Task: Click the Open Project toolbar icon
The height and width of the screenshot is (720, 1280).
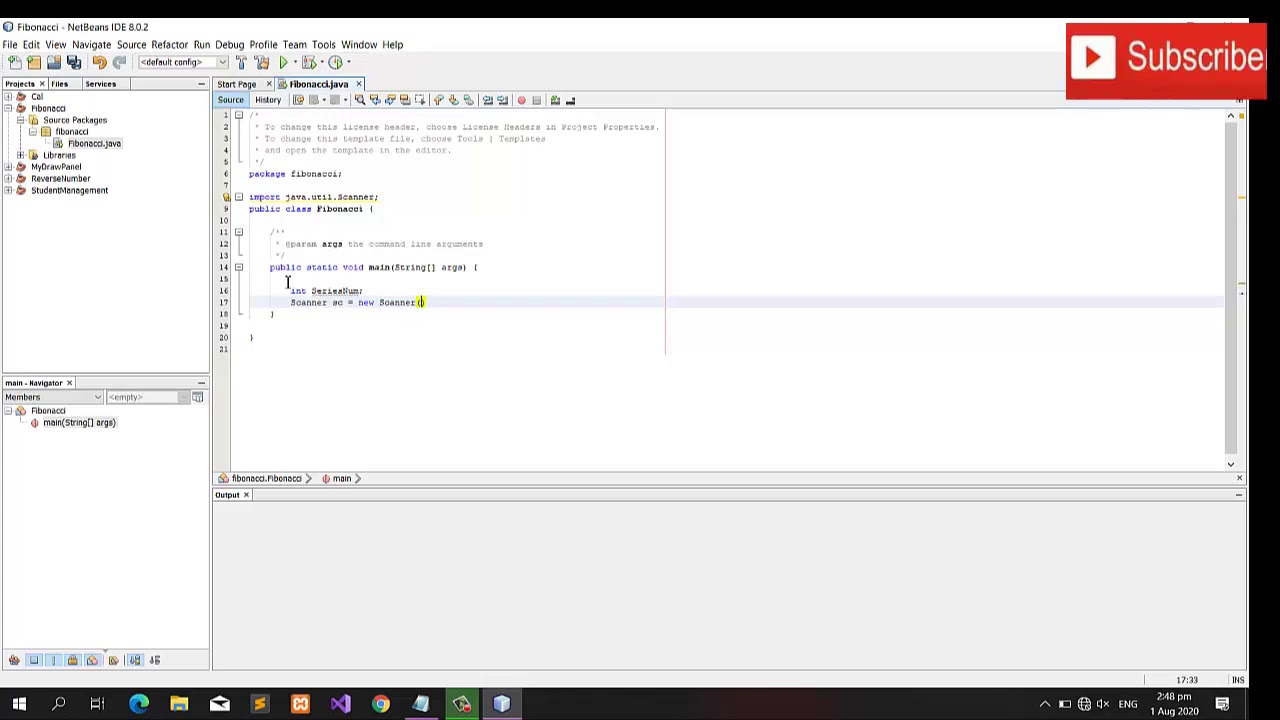Action: 54,62
